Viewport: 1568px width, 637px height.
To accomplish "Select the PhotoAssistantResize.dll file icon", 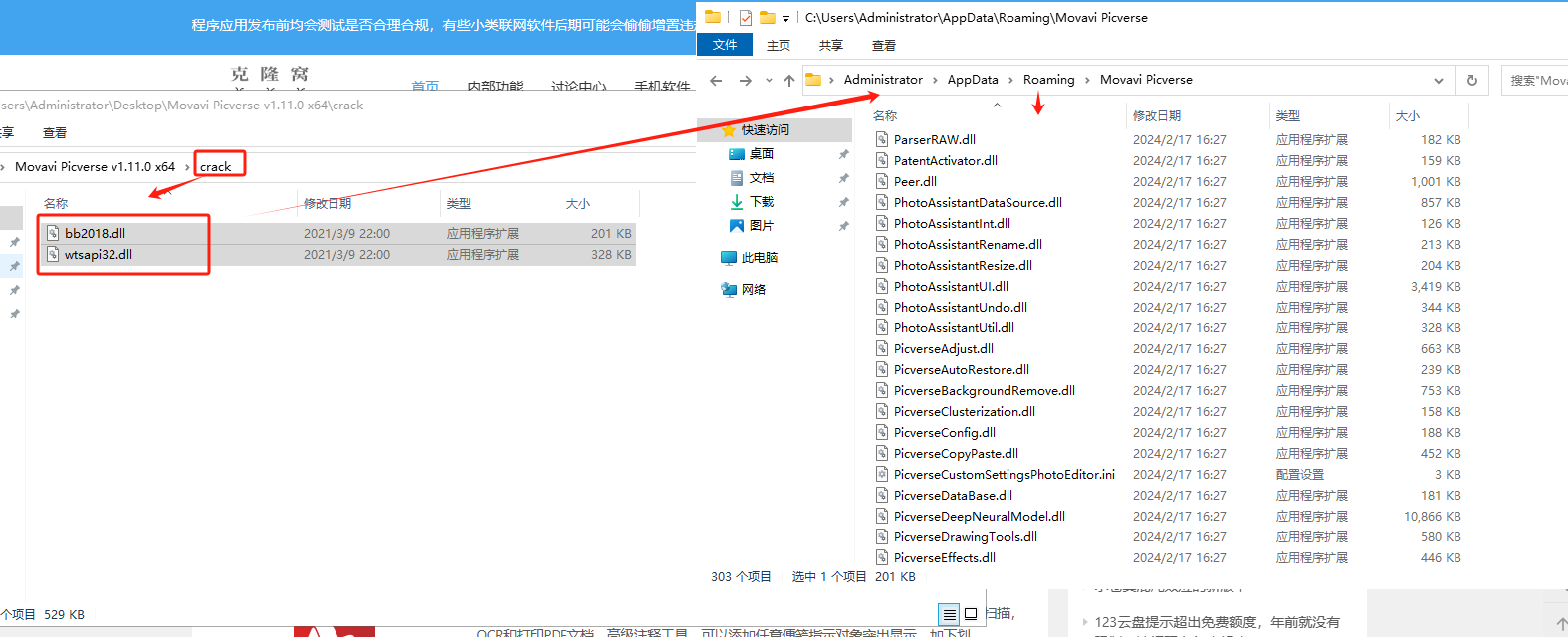I will tap(882, 265).
